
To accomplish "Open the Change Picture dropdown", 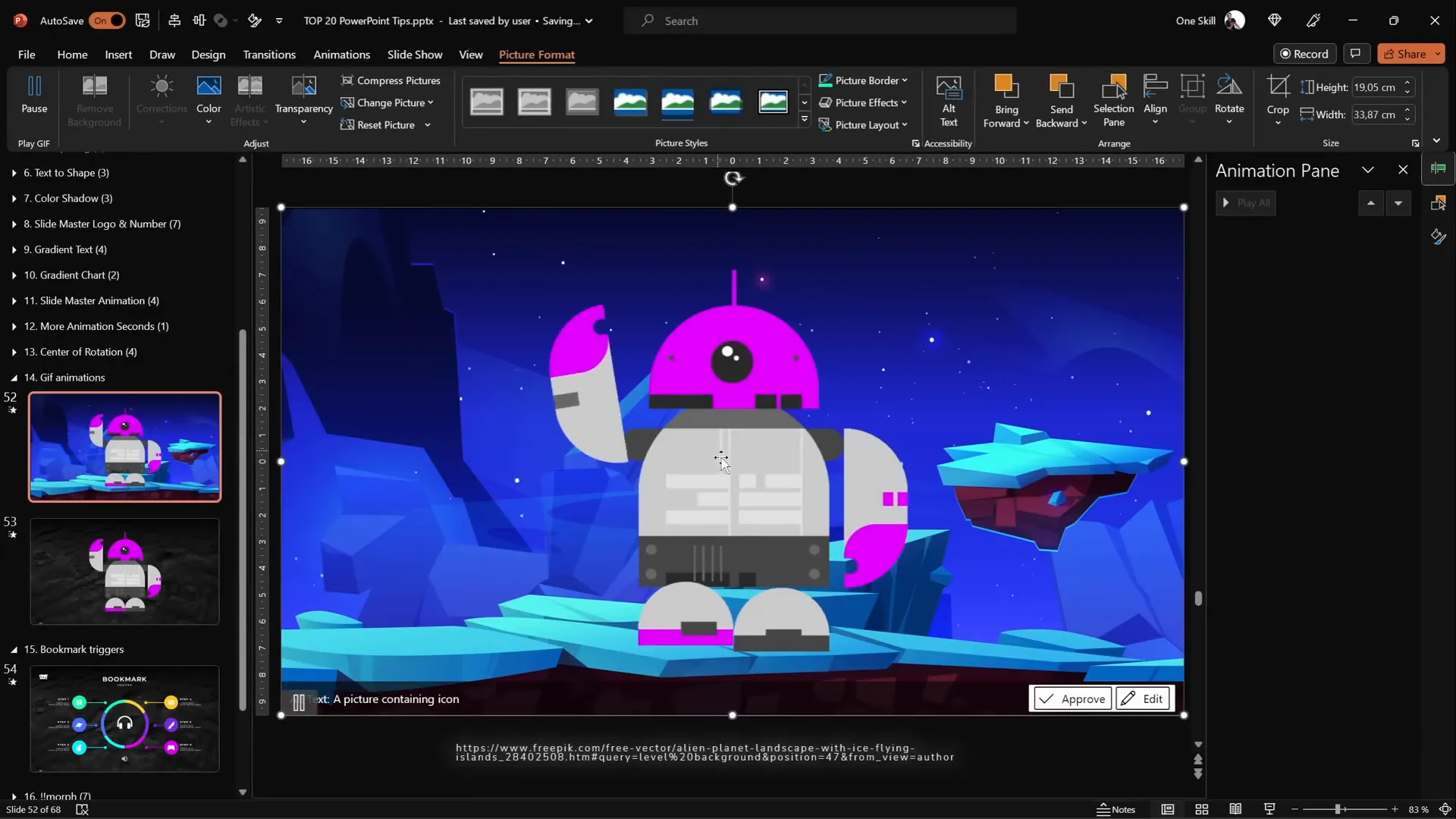I will click(x=387, y=102).
